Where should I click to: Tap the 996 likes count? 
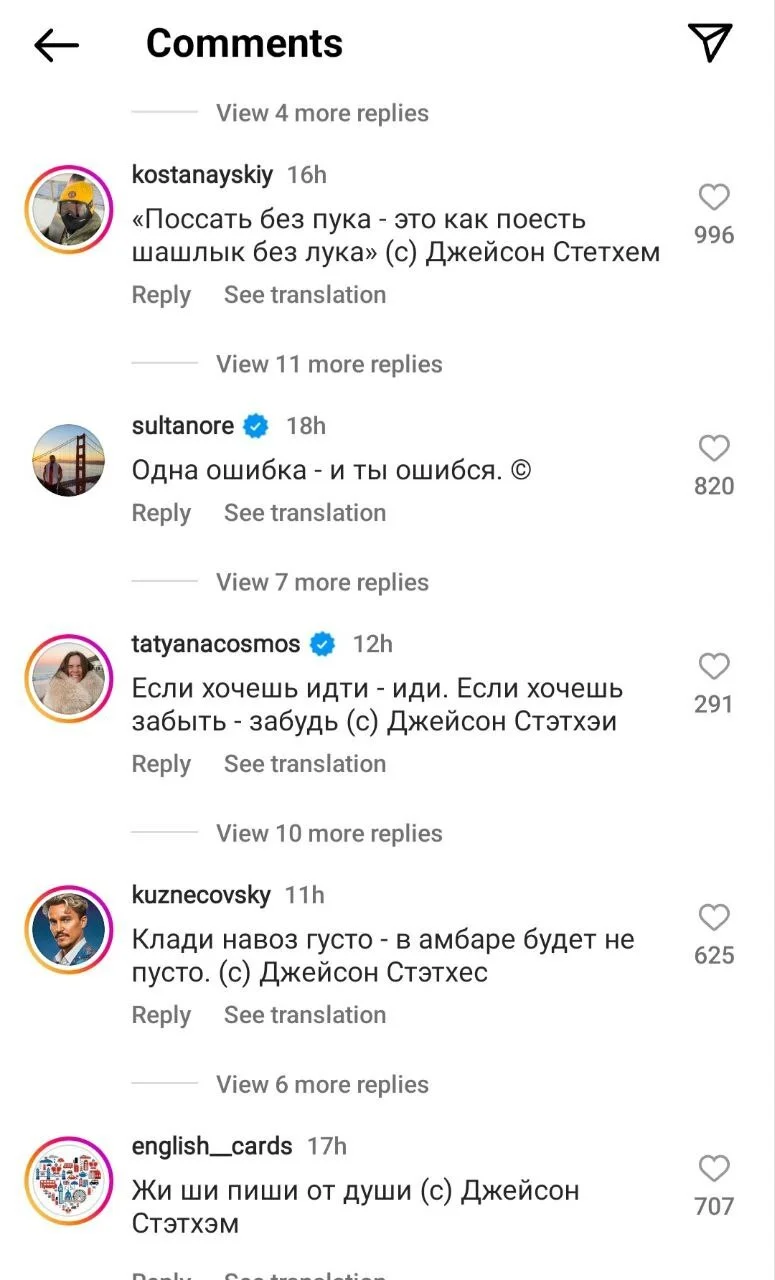(713, 235)
